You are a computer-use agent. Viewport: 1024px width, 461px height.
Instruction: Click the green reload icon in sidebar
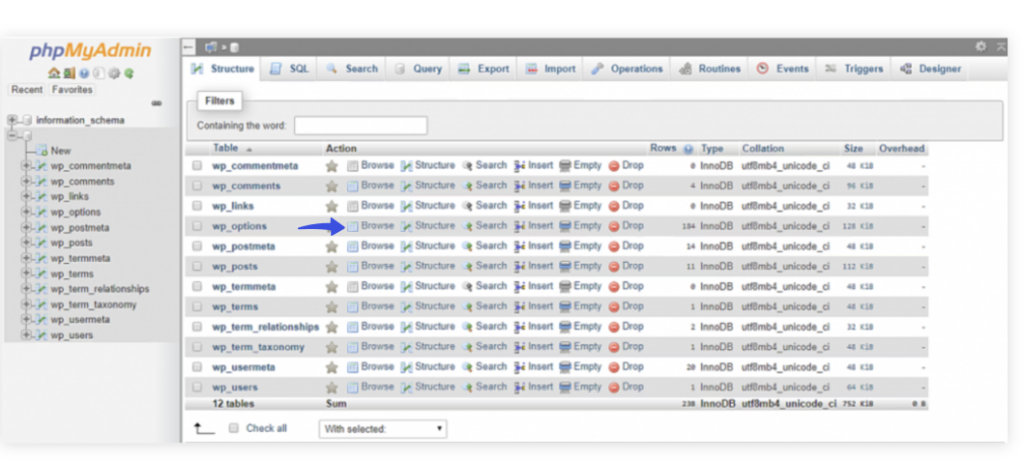pos(129,73)
